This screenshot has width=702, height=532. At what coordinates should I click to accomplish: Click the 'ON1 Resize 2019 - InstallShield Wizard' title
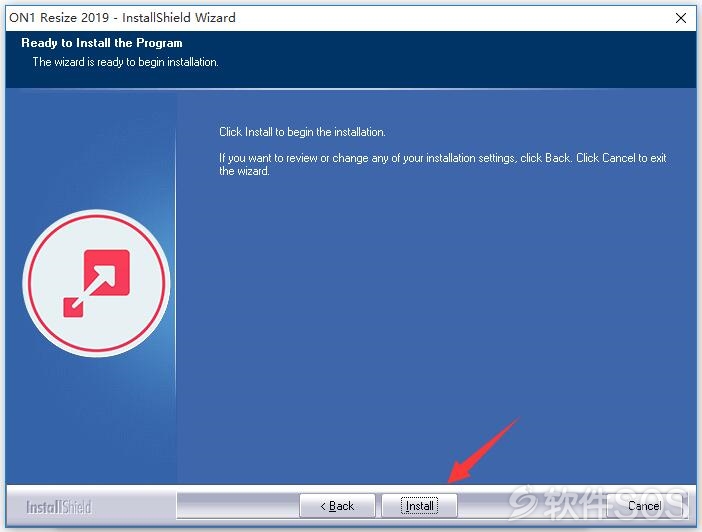[122, 17]
